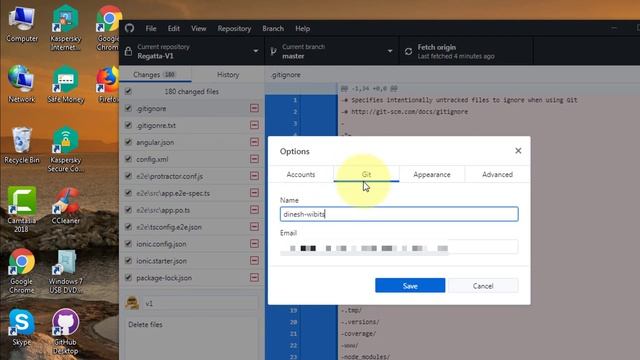640x360 pixels.
Task: Open the Skype desktop icon
Action: [22, 327]
